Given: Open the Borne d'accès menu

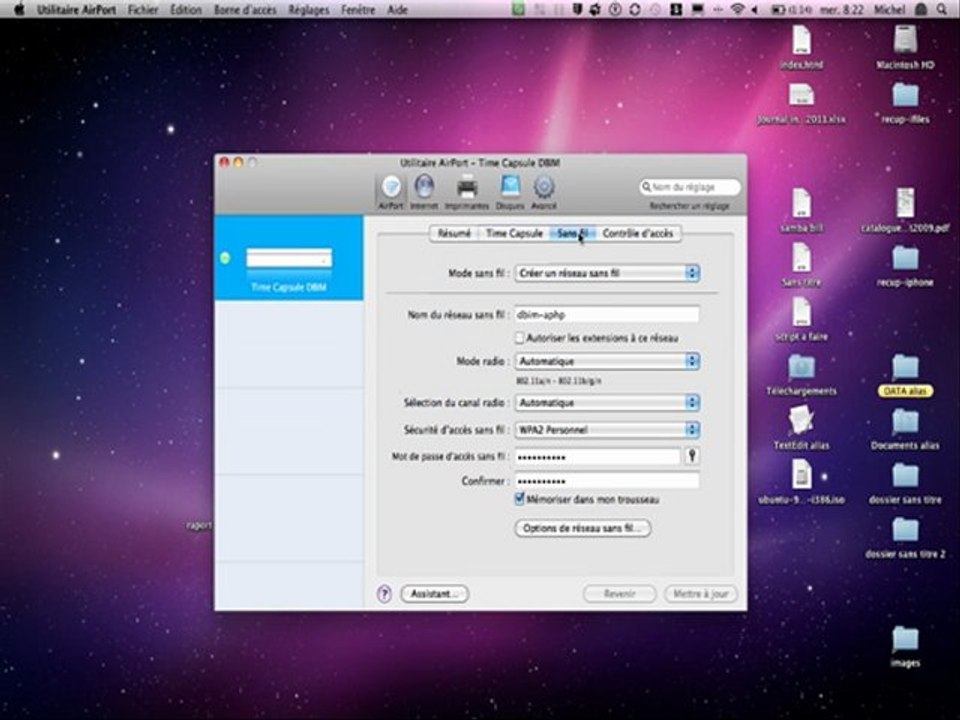Looking at the screenshot, I should (x=245, y=9).
